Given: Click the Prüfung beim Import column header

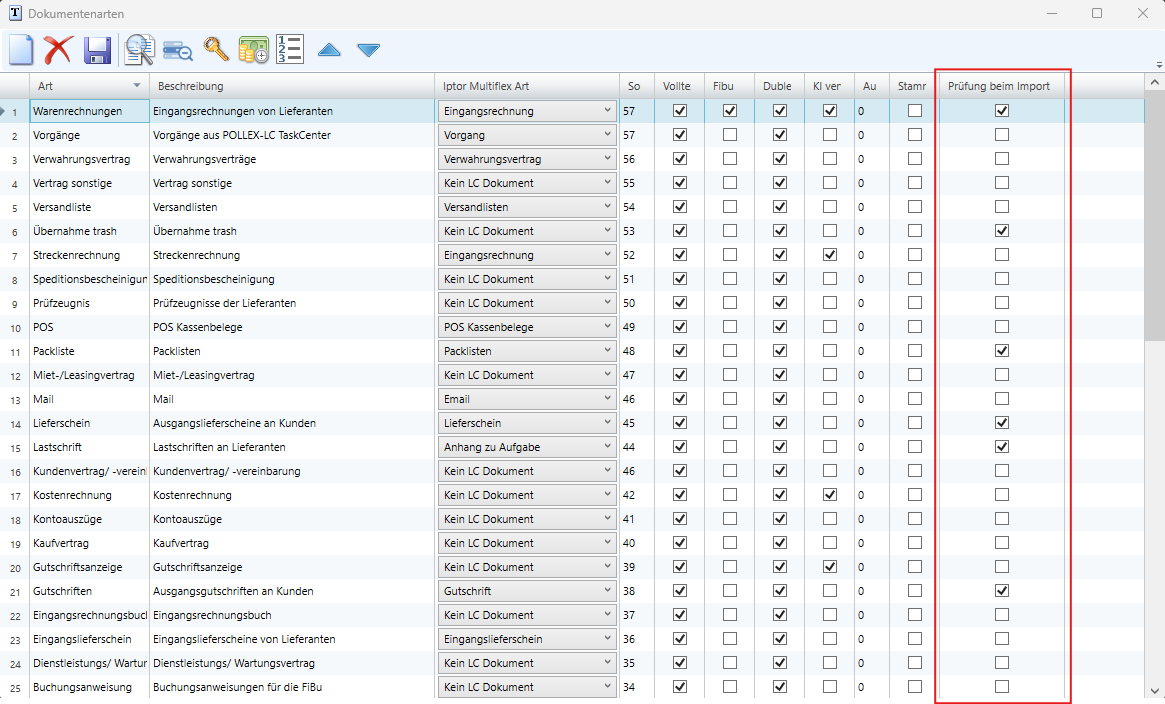Looking at the screenshot, I should coord(1002,86).
